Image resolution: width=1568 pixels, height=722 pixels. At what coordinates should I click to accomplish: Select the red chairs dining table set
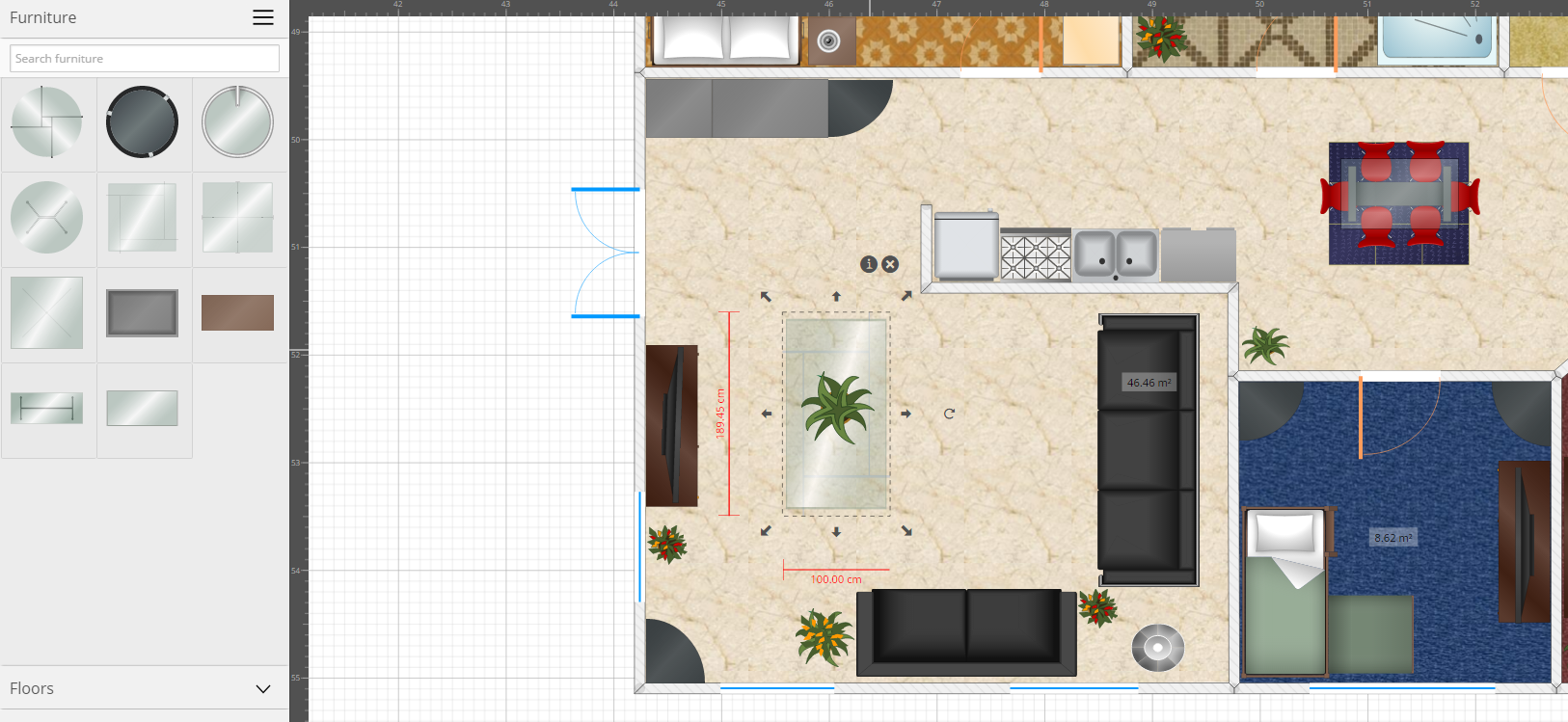1399,202
